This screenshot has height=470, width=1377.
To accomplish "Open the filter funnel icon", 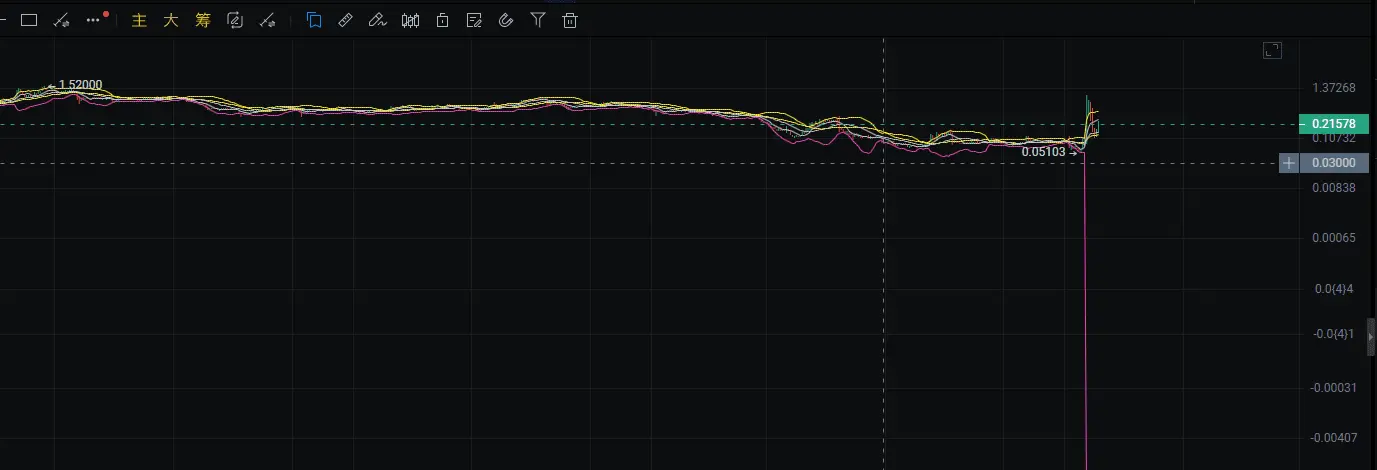I will click(x=538, y=20).
